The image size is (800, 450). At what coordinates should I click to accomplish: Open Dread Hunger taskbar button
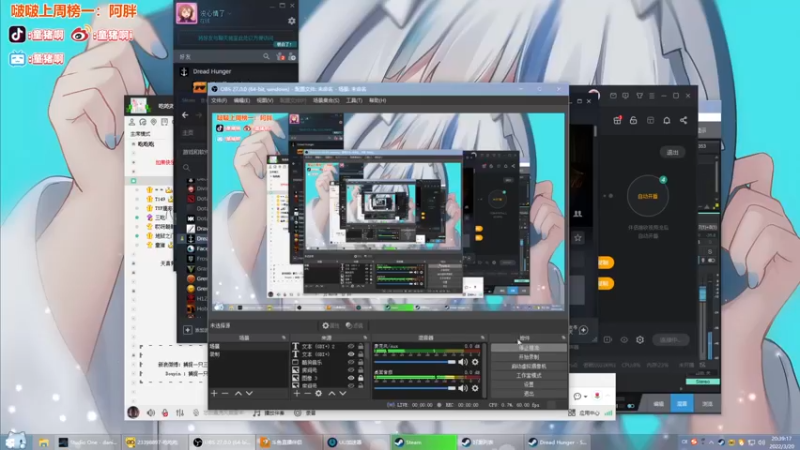(558, 442)
